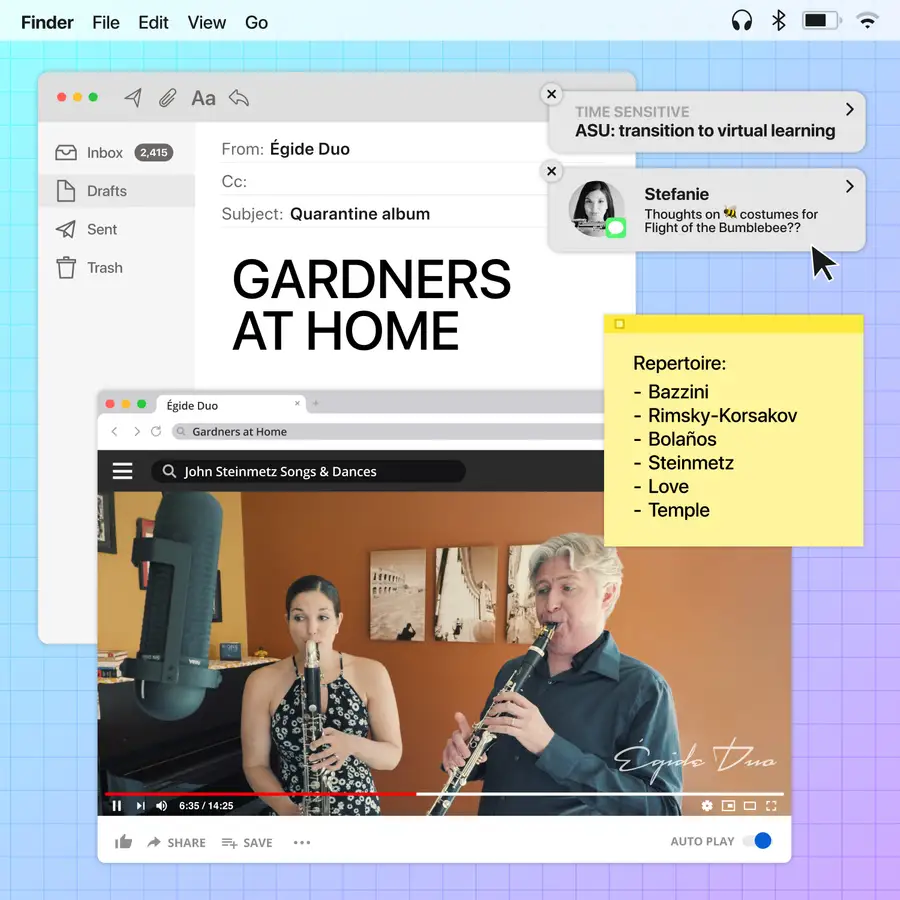Expand the ASU time sensitive notification chevron
900x900 pixels.
[x=849, y=109]
